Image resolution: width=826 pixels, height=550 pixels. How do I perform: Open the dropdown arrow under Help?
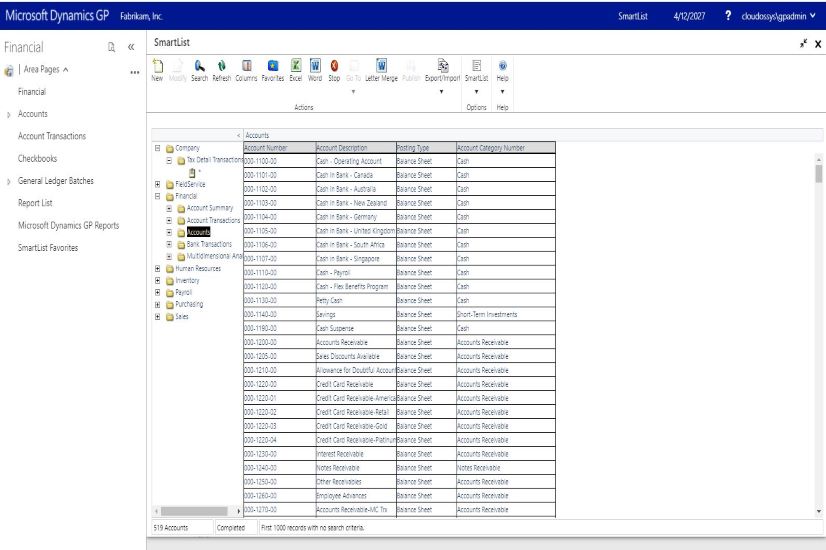tap(503, 92)
